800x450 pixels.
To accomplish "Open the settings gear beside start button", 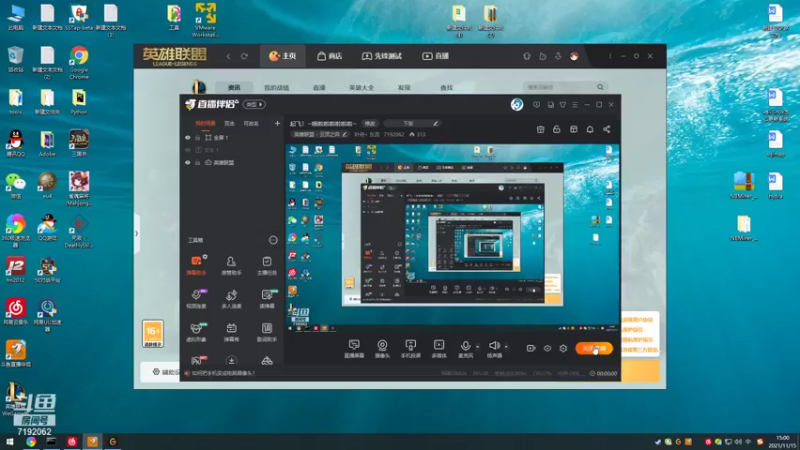I will (563, 348).
